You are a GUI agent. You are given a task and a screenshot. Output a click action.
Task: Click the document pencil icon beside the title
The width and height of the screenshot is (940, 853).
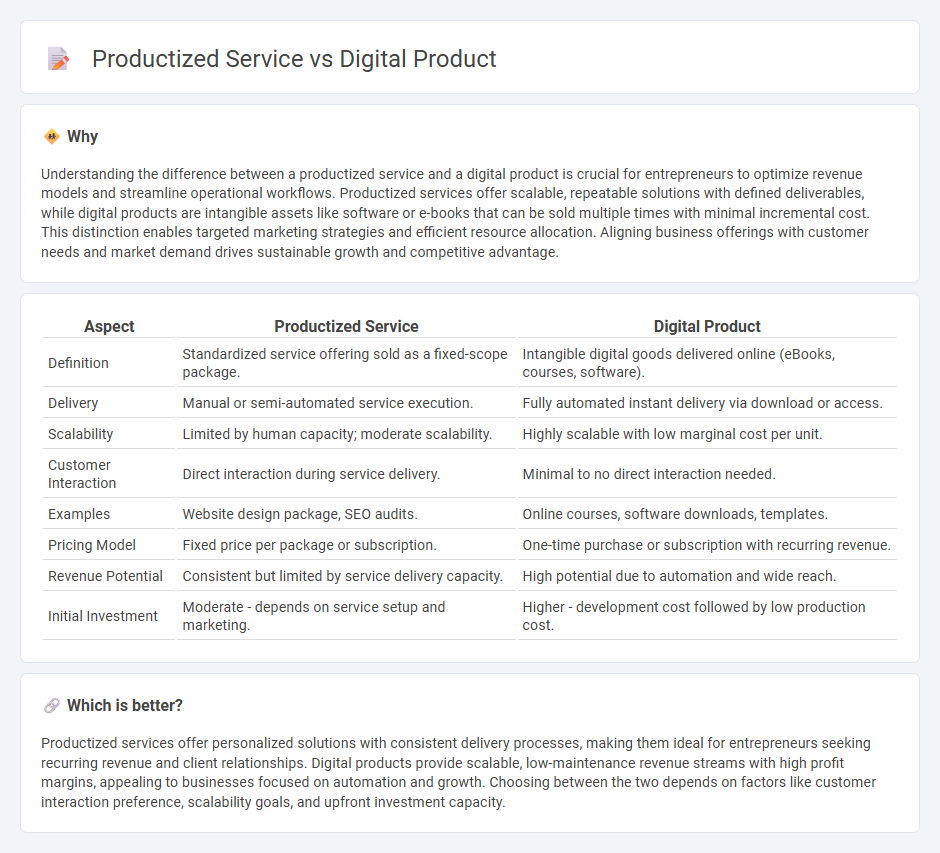(58, 59)
